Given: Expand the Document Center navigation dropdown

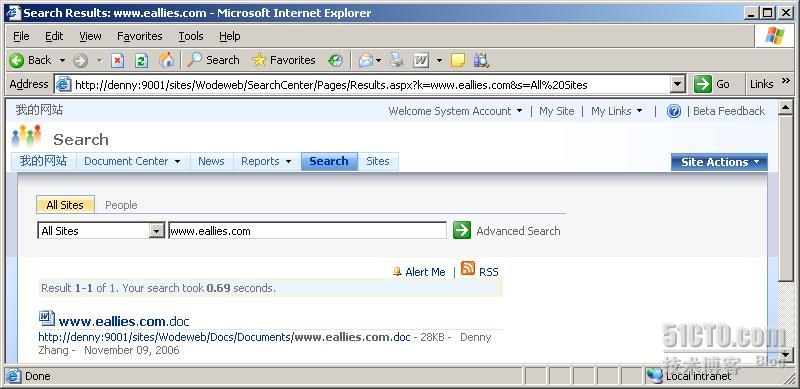Looking at the screenshot, I should click(x=178, y=161).
